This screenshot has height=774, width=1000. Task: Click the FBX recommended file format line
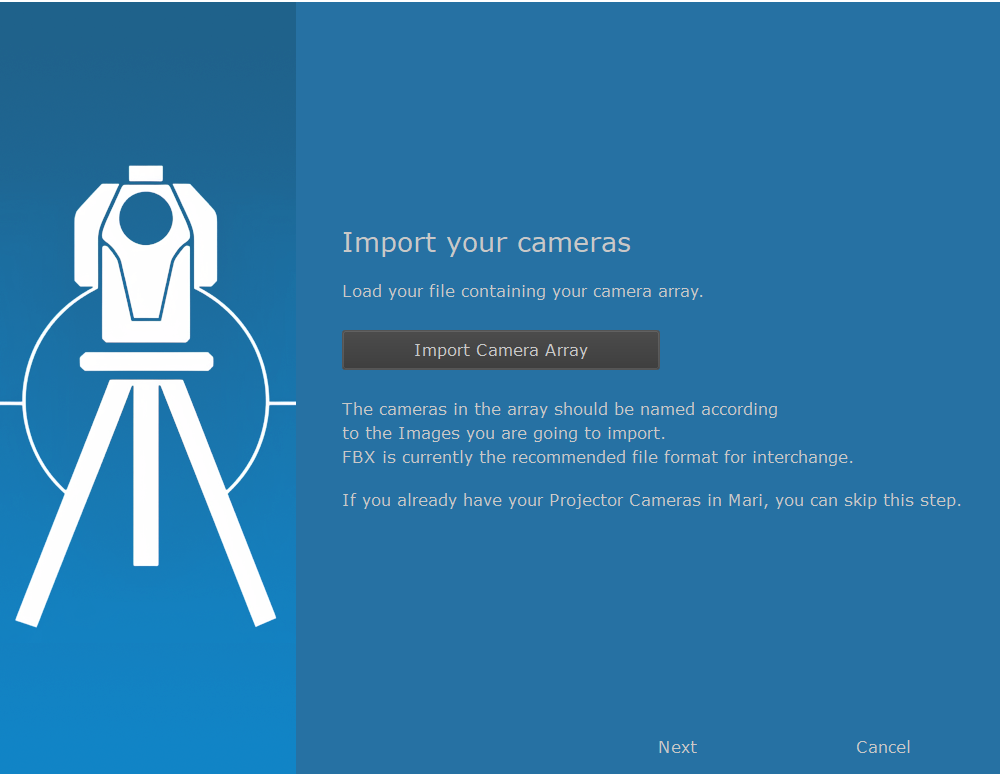coord(597,458)
